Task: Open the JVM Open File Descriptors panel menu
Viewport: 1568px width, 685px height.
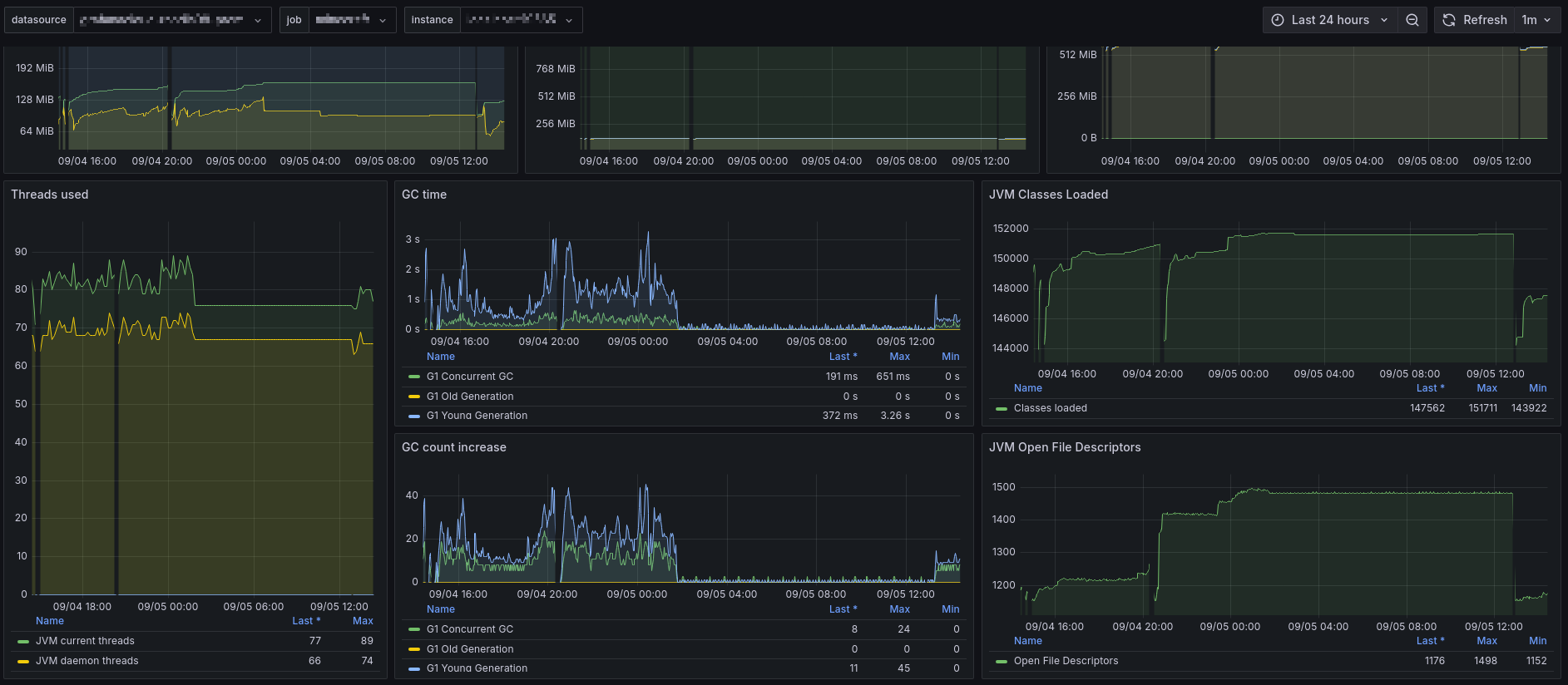Action: click(1065, 447)
